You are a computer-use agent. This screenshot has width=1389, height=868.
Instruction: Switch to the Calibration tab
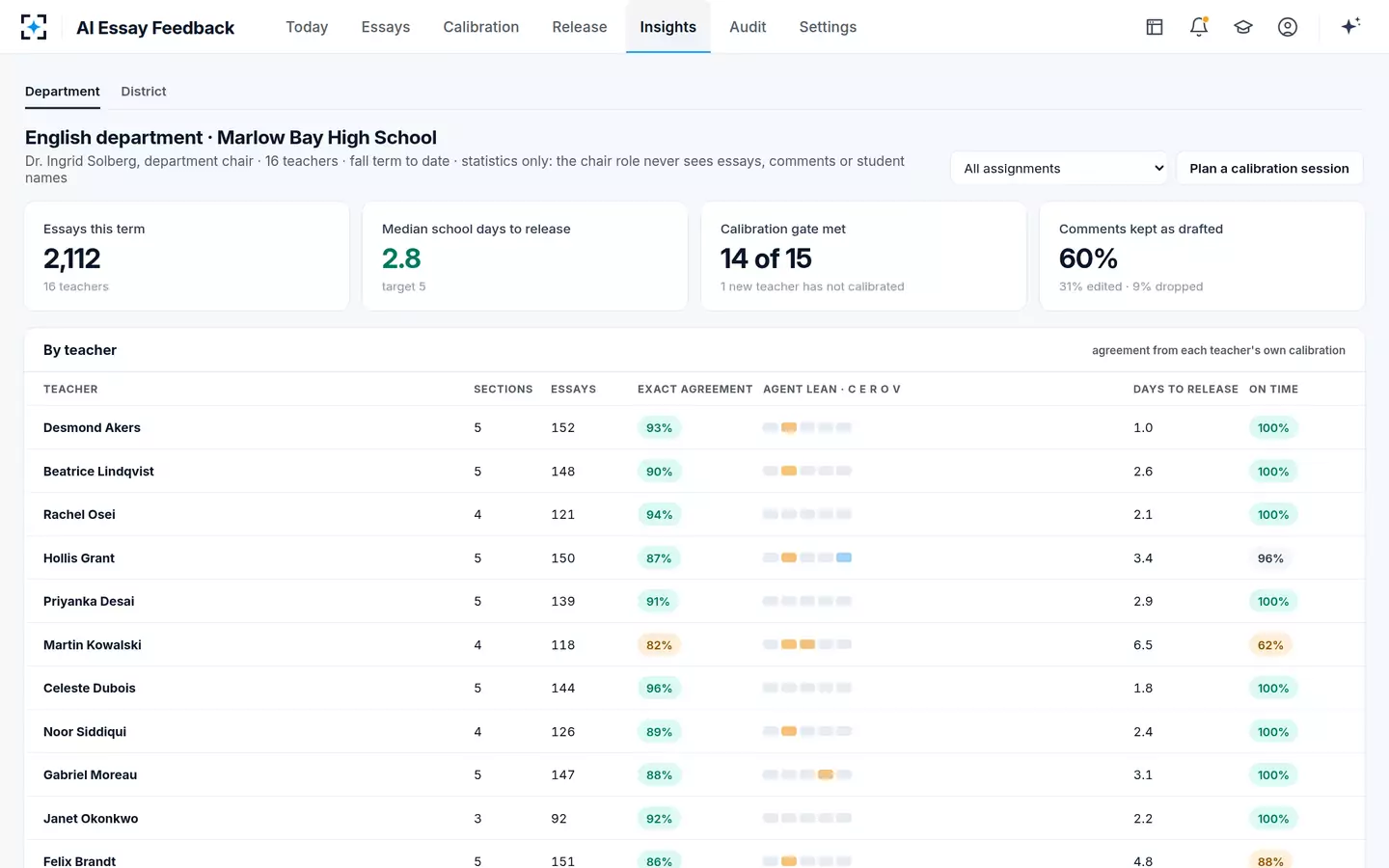[481, 27]
